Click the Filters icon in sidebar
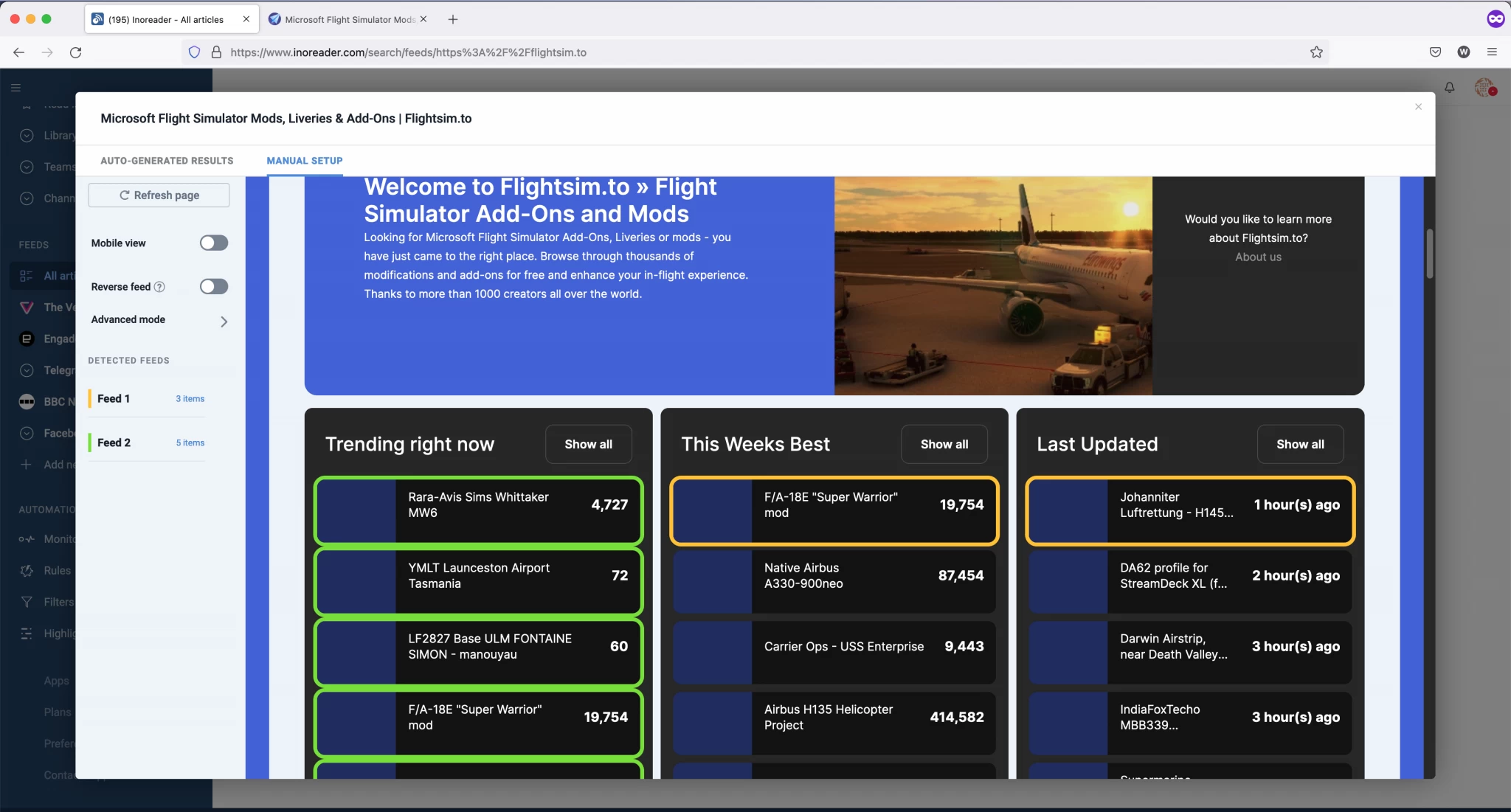This screenshot has height=812, width=1511. coord(27,601)
